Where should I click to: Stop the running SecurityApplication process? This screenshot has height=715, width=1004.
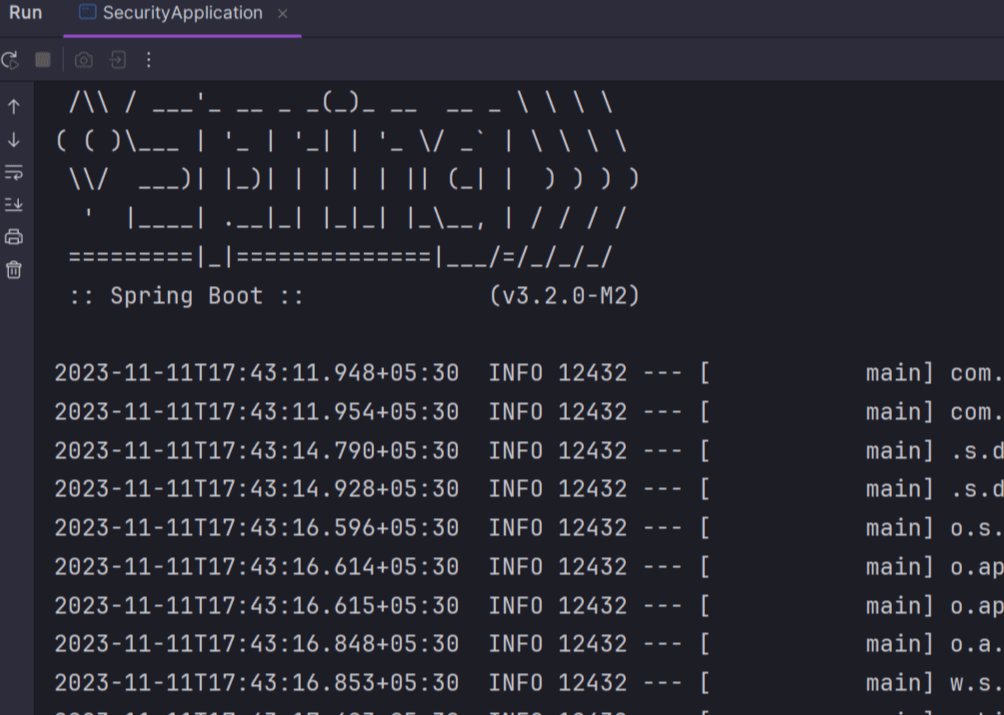coord(43,60)
